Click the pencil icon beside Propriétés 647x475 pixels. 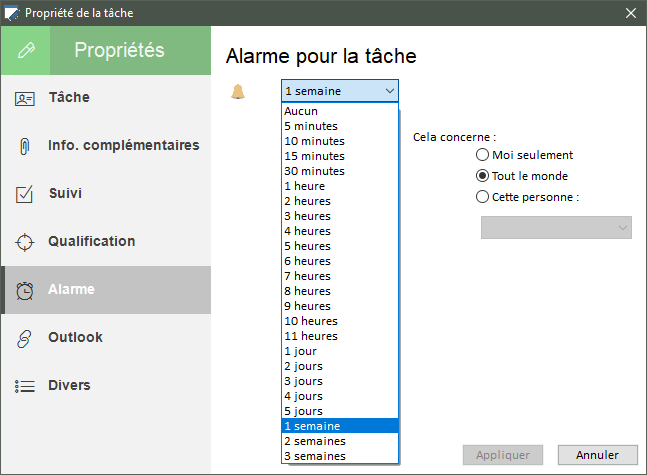pyautogui.click(x=26, y=50)
